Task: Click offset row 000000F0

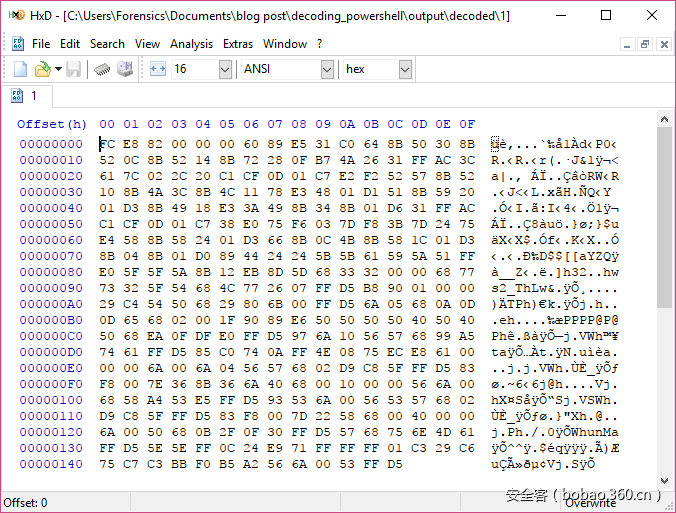Action: [x=51, y=384]
